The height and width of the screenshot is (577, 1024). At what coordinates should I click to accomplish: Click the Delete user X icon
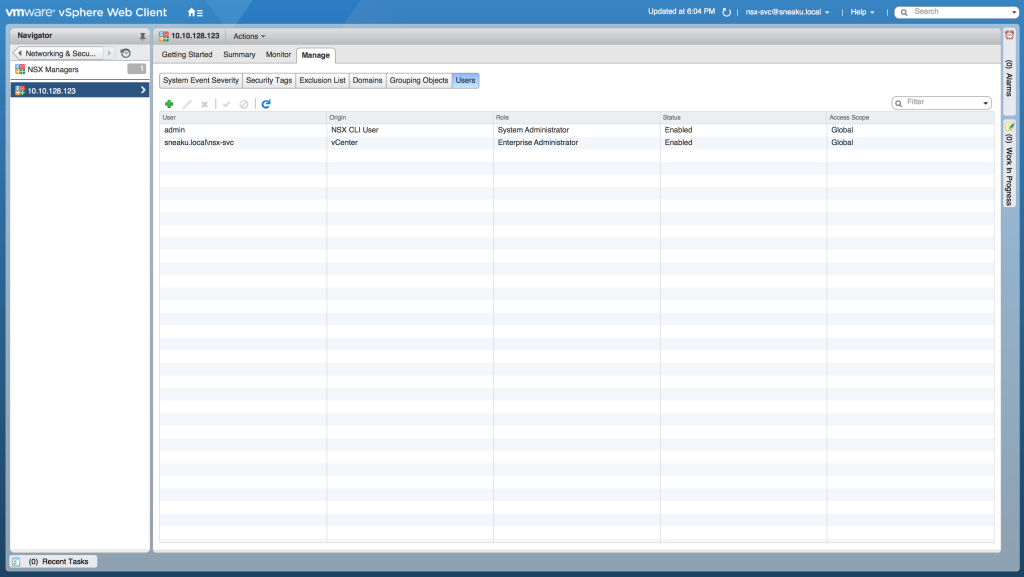pyautogui.click(x=204, y=104)
